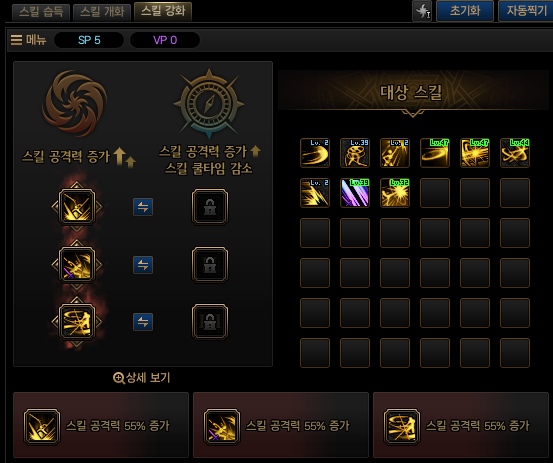Open the 메뉴 hamburger menu

coord(29,40)
